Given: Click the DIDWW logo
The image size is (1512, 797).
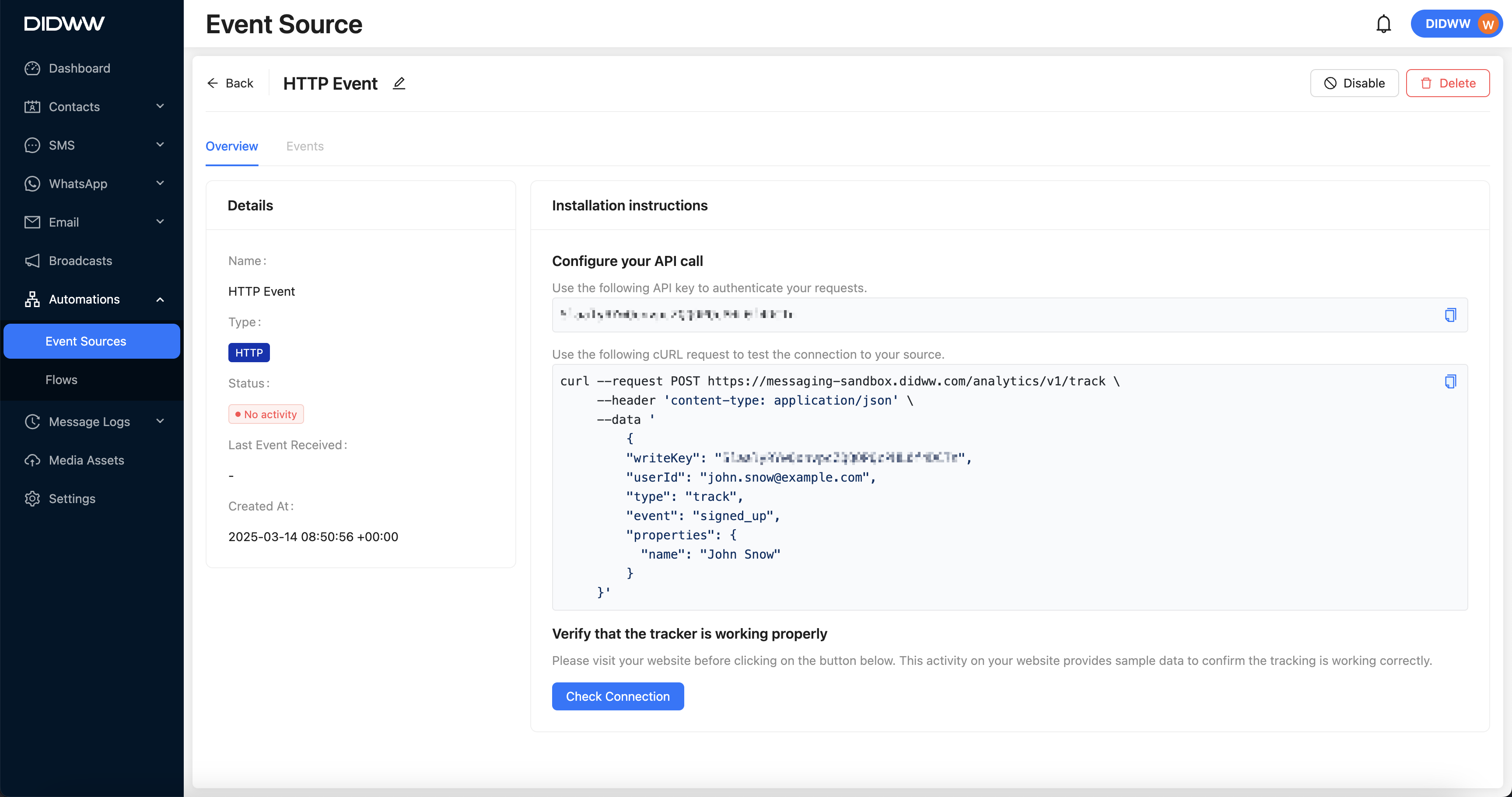Looking at the screenshot, I should click(x=65, y=24).
